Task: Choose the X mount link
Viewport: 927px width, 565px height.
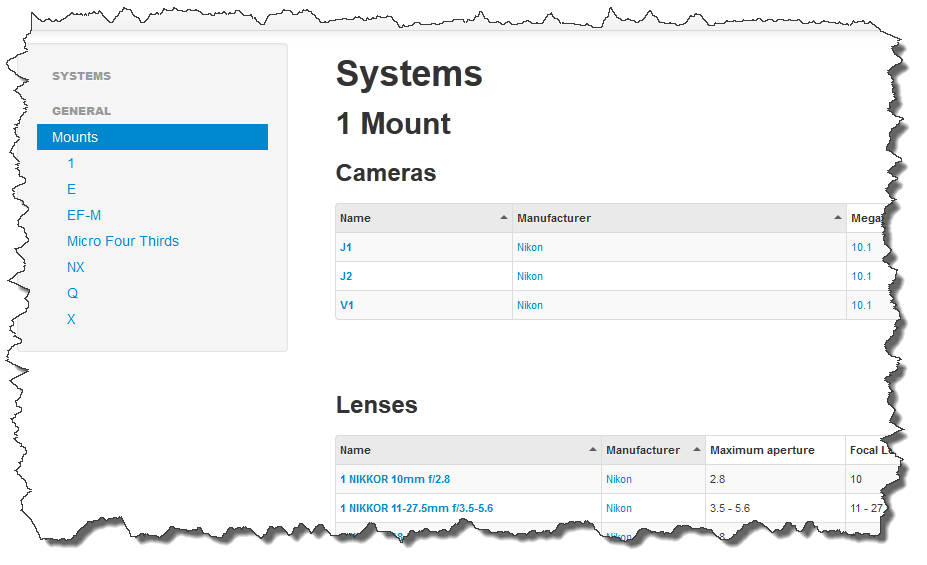Action: click(x=71, y=319)
